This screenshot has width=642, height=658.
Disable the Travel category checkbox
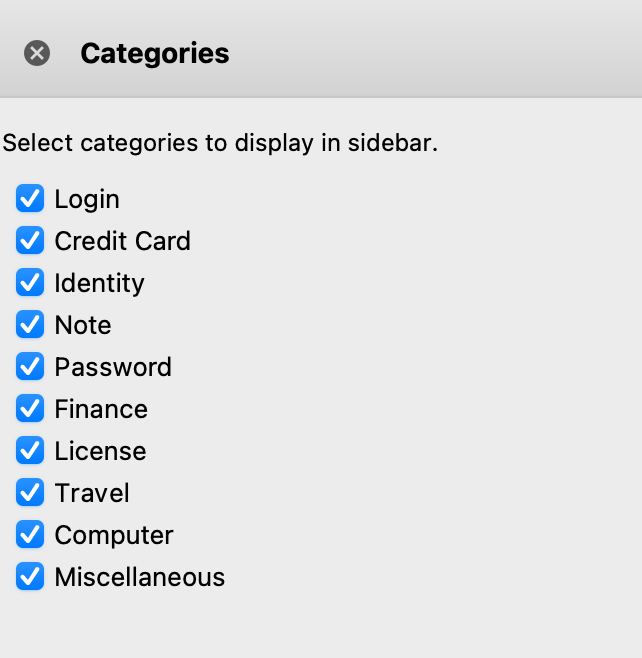click(30, 492)
